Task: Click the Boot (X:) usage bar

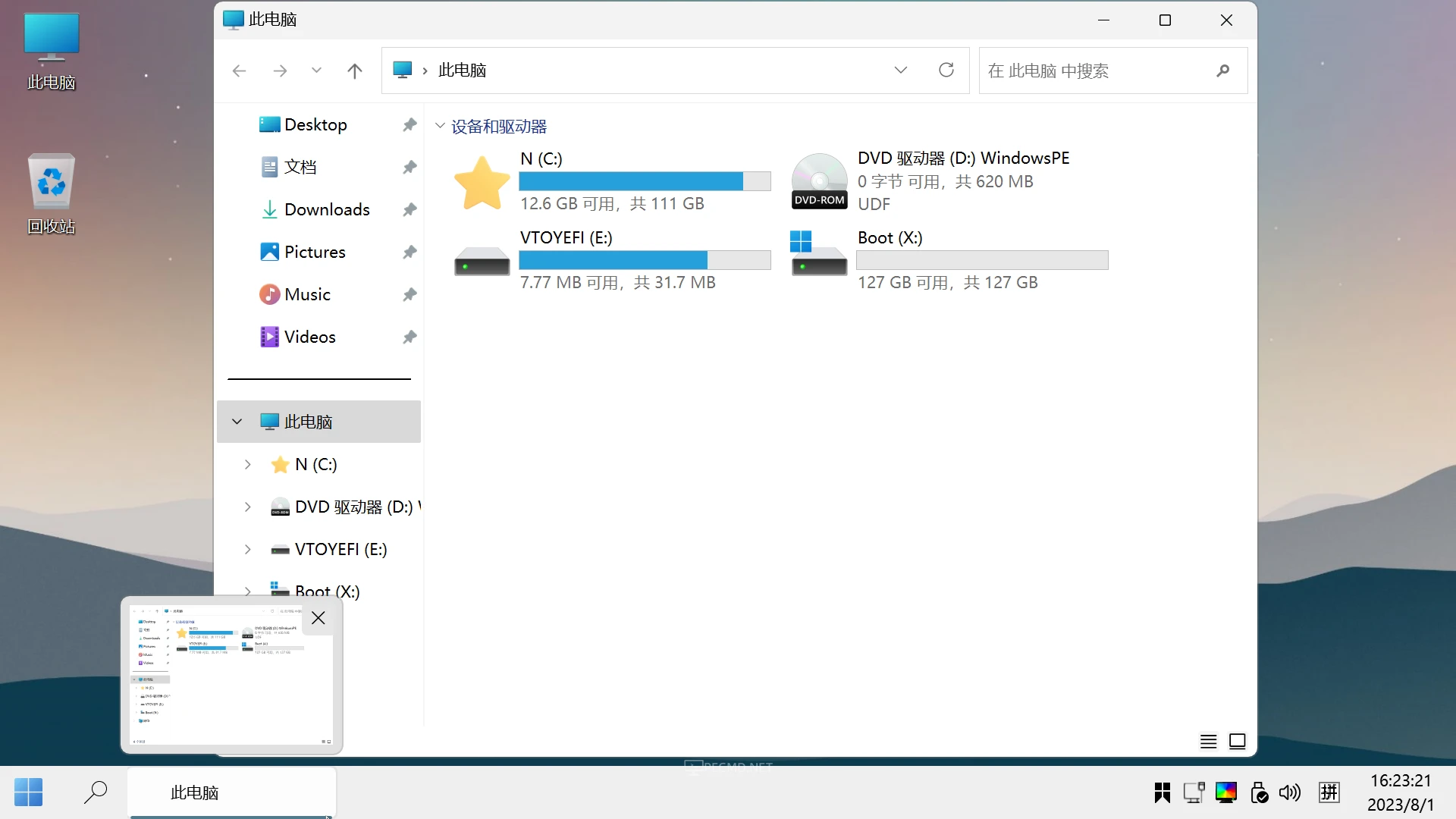Action: pos(982,260)
